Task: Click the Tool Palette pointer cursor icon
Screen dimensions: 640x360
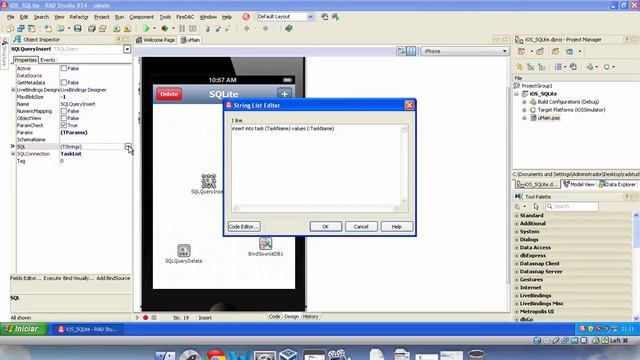Action: (536, 207)
